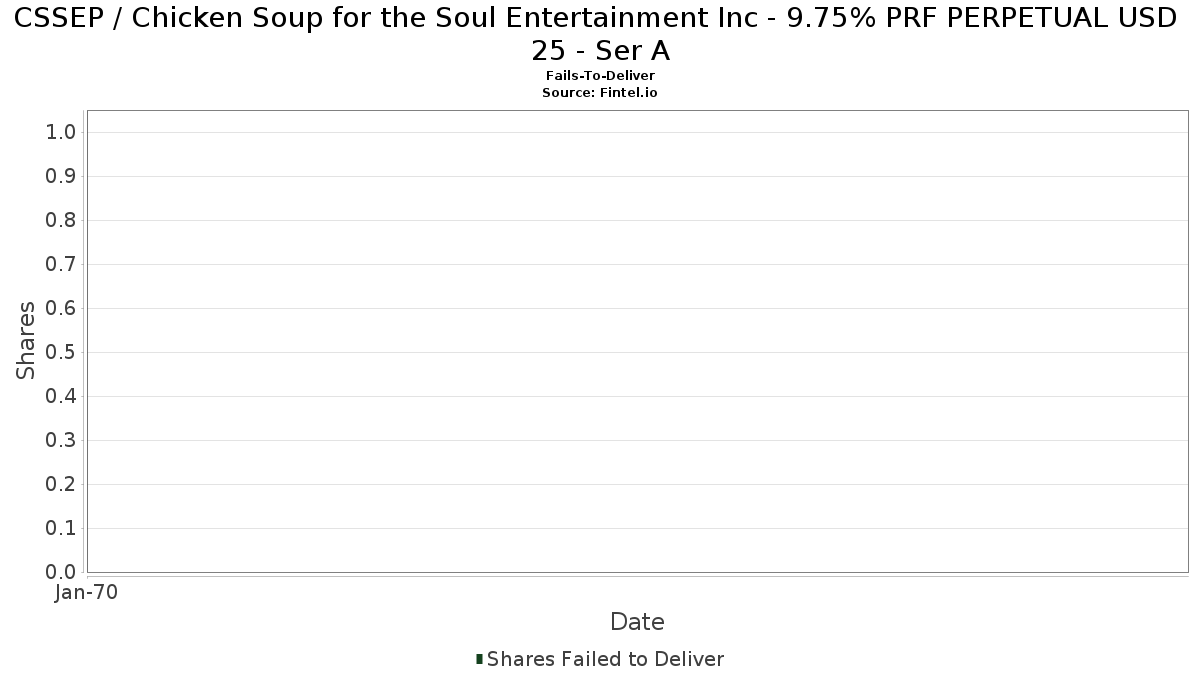Click the Jan-70 date axis tick

[x=87, y=593]
